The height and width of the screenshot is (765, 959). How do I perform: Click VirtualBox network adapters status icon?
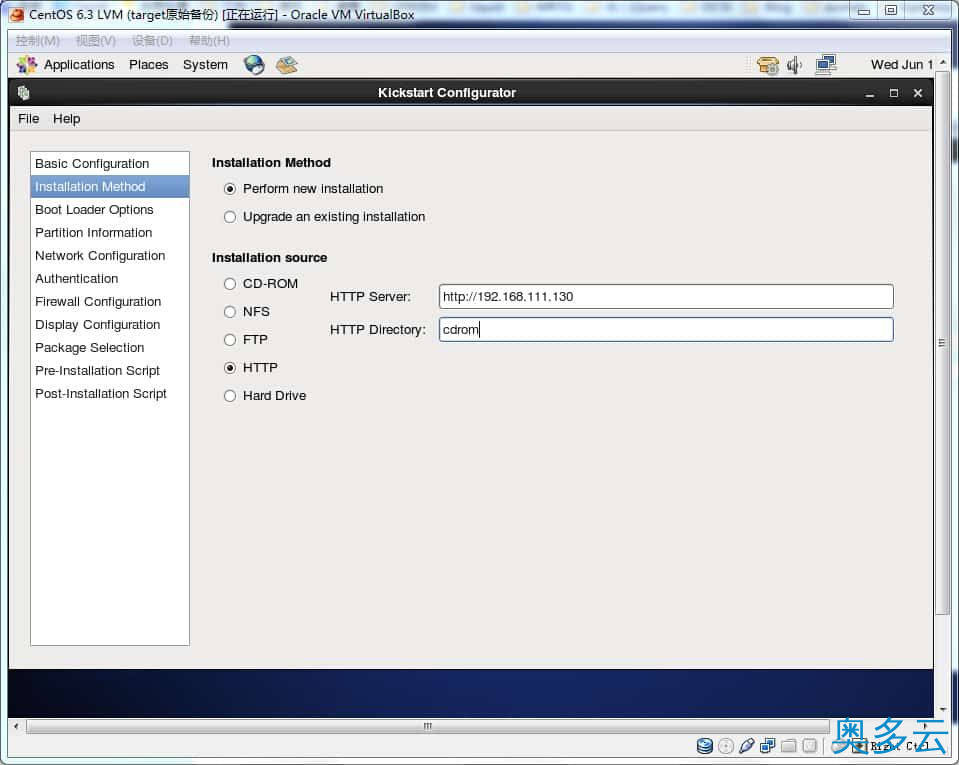coord(768,745)
